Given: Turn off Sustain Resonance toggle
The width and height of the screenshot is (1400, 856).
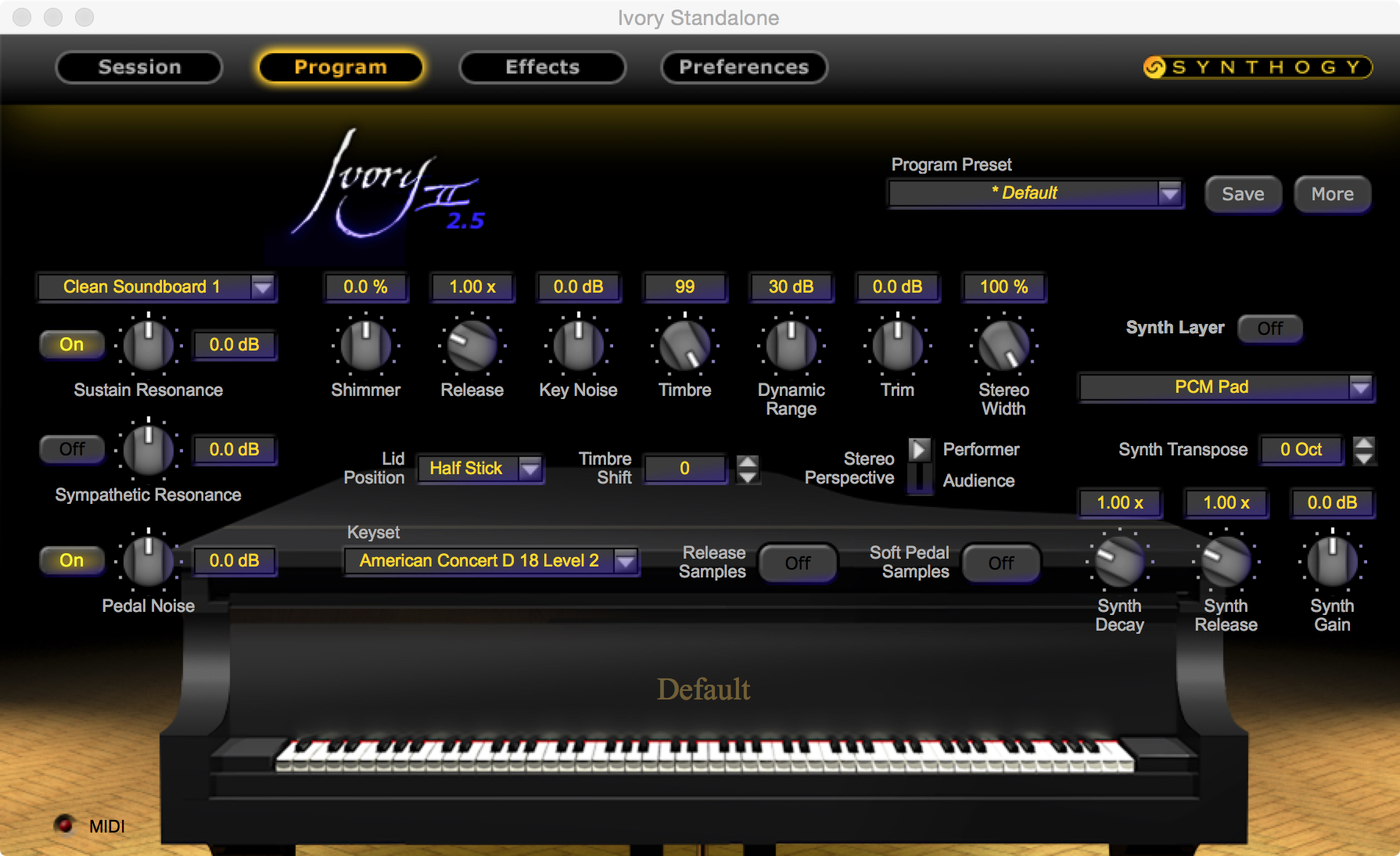Looking at the screenshot, I should (x=71, y=344).
